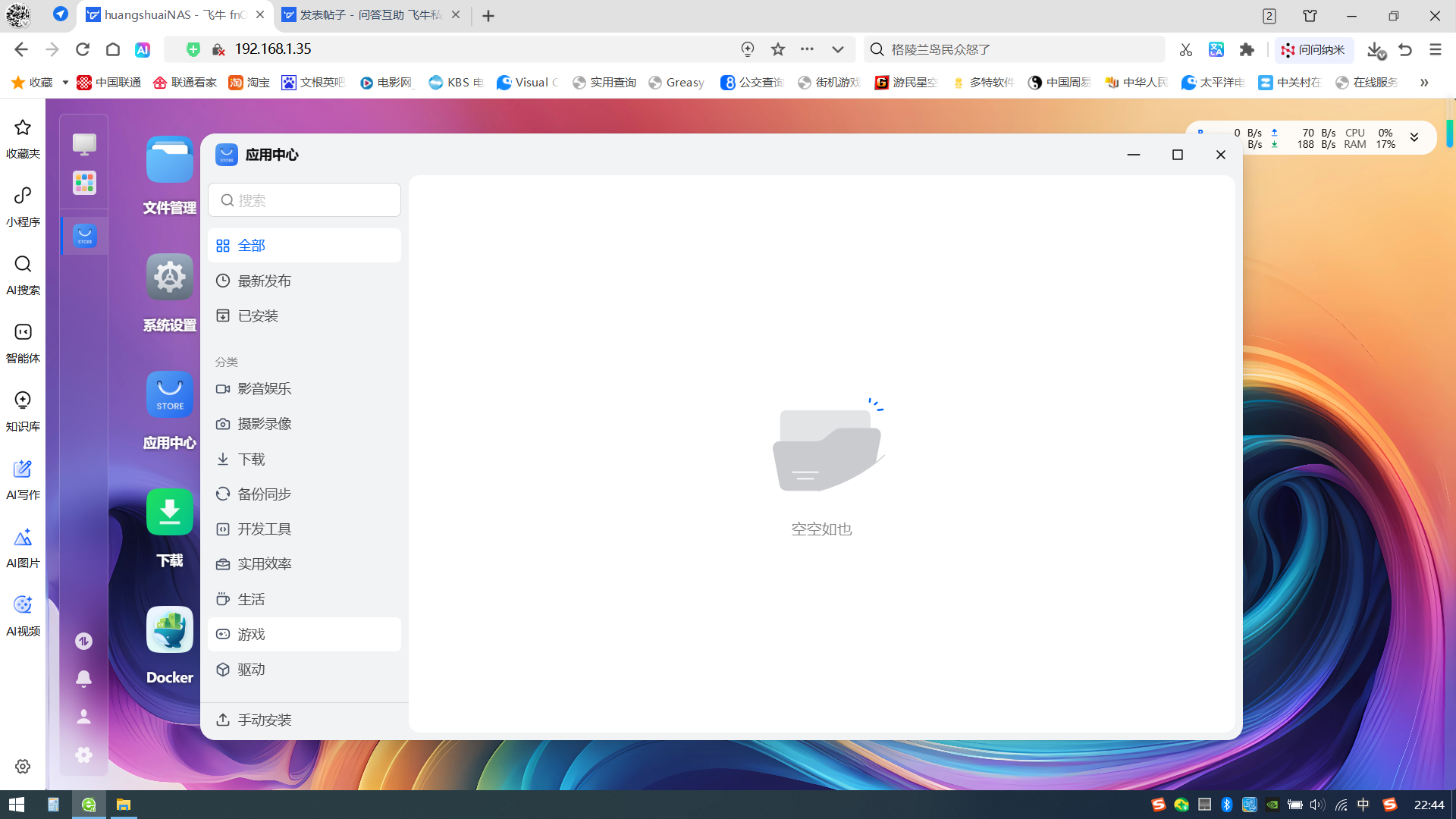Open the 文件管理 file manager icon
The image size is (1456, 819).
169,160
